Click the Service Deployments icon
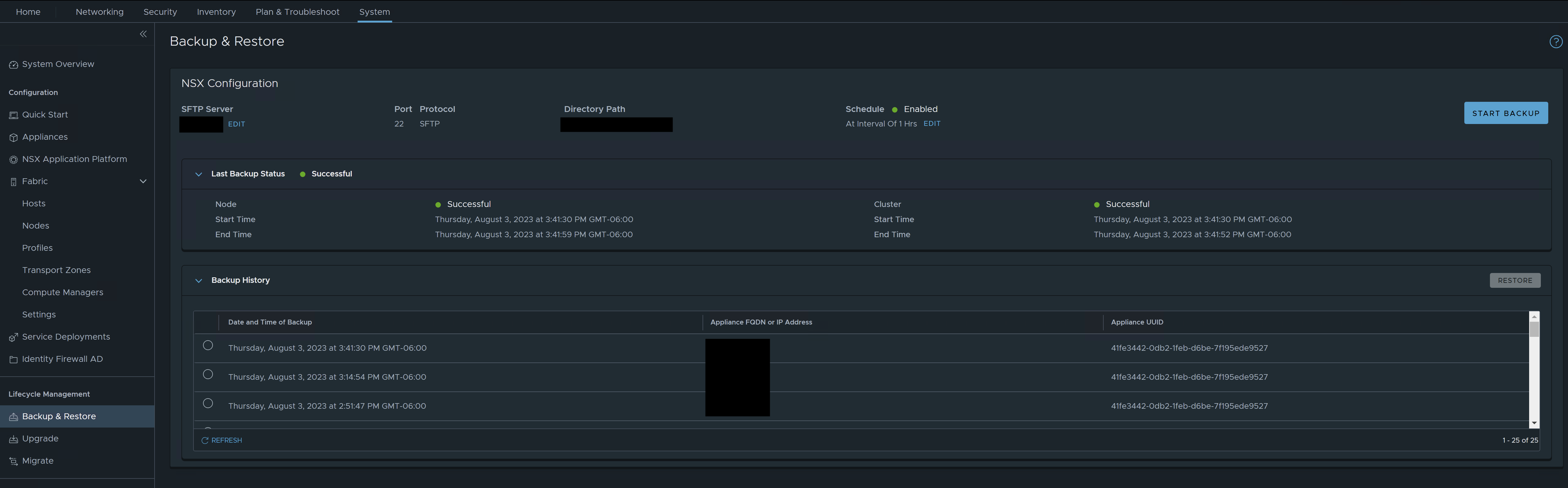1568x488 pixels. 13,337
